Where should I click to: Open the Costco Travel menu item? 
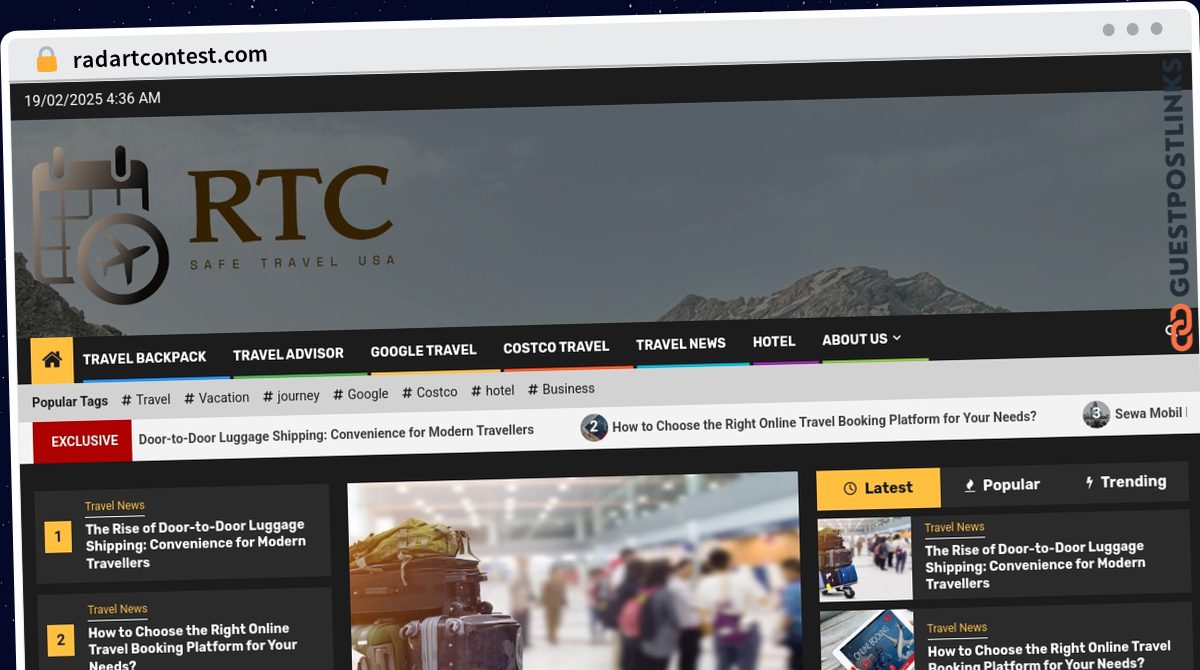pos(556,347)
